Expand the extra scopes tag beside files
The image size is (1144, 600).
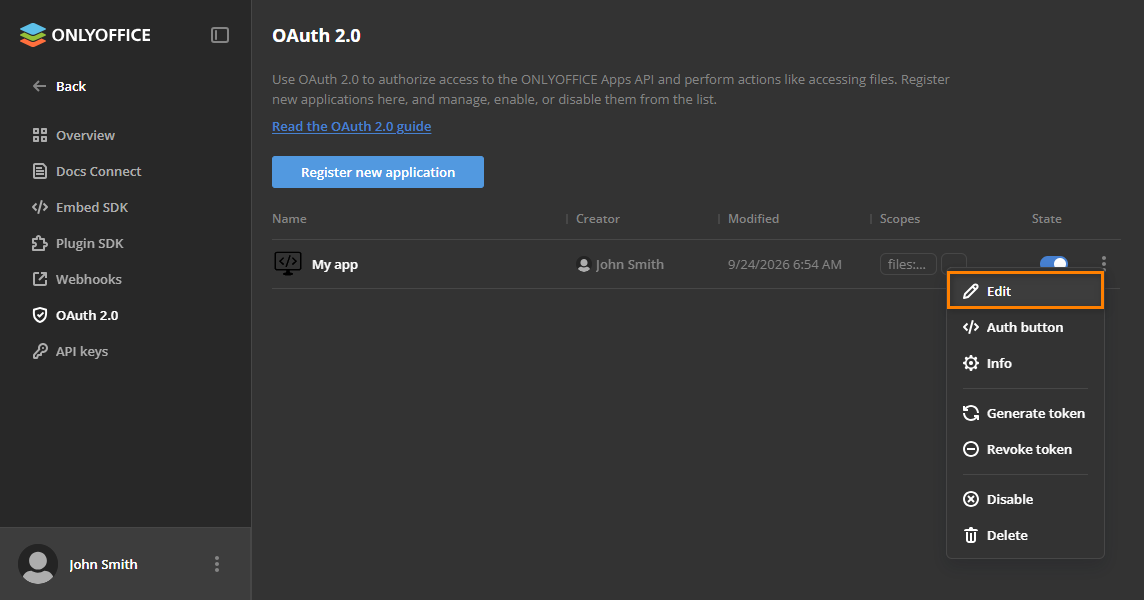(954, 261)
